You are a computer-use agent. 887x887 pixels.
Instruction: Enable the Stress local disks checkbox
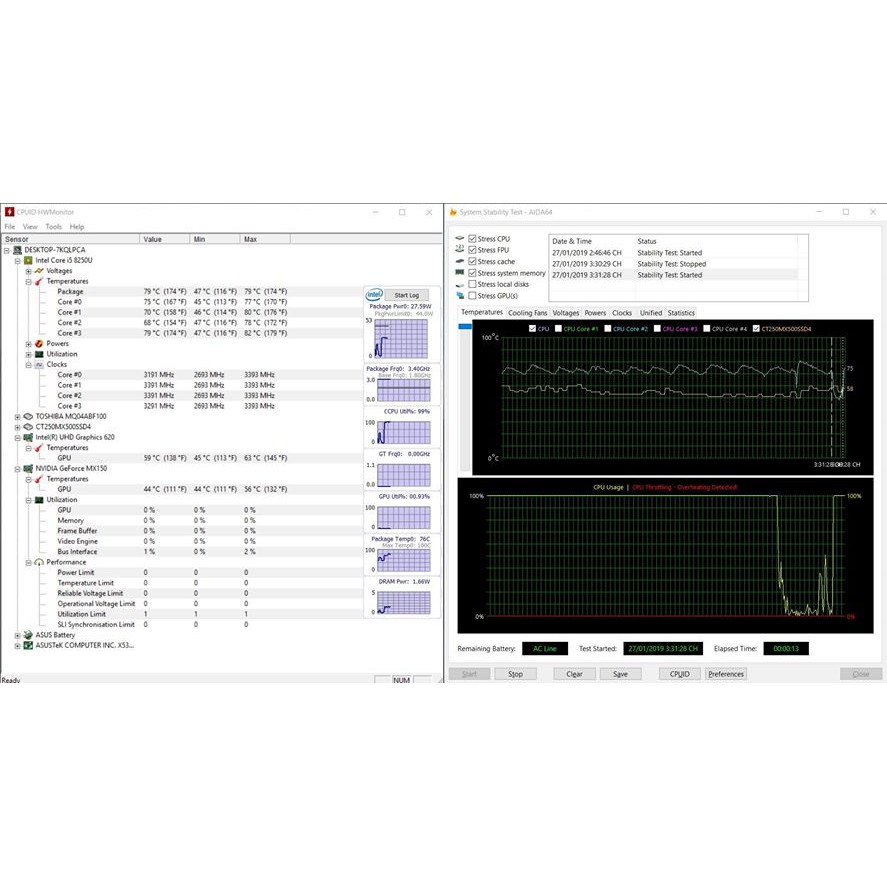point(472,284)
